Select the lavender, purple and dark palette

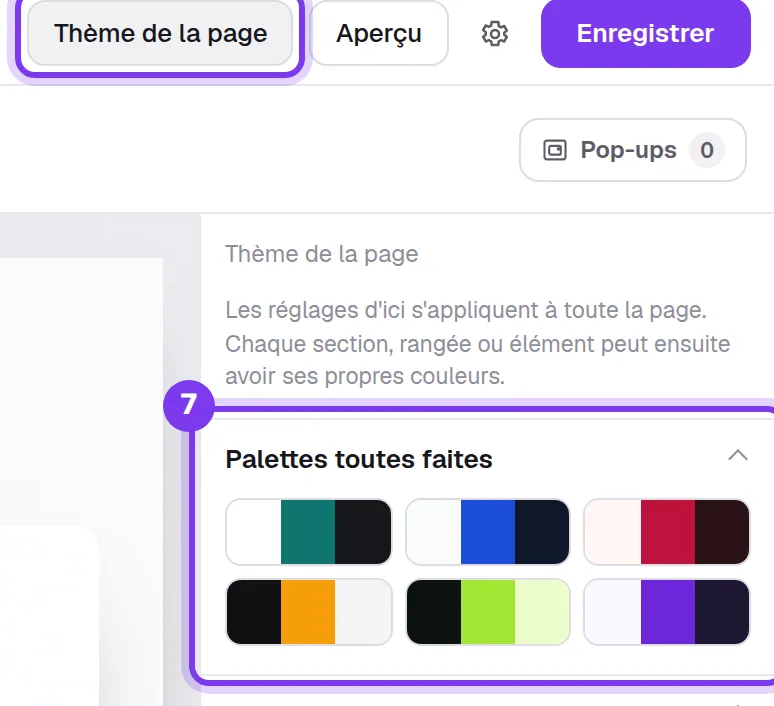click(667, 612)
